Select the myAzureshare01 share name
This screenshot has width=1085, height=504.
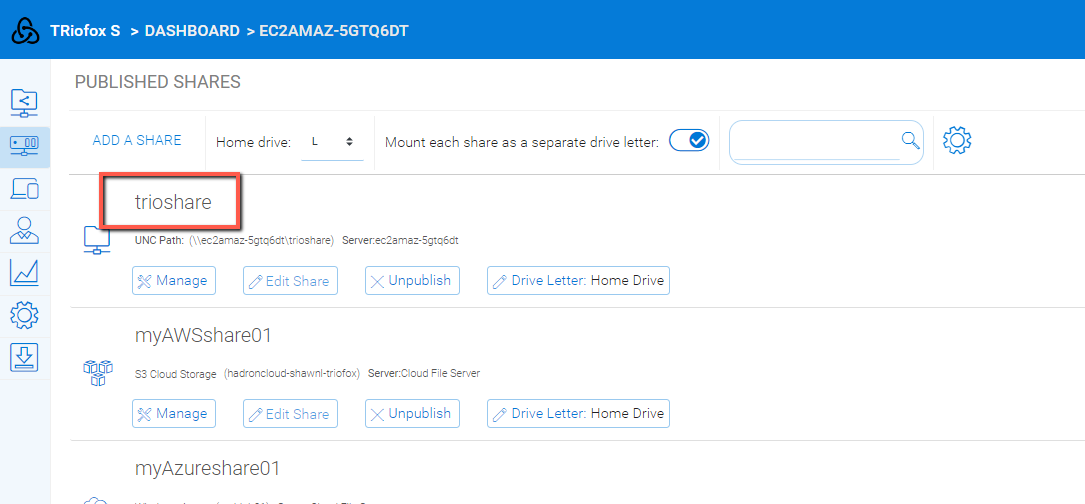coord(207,469)
